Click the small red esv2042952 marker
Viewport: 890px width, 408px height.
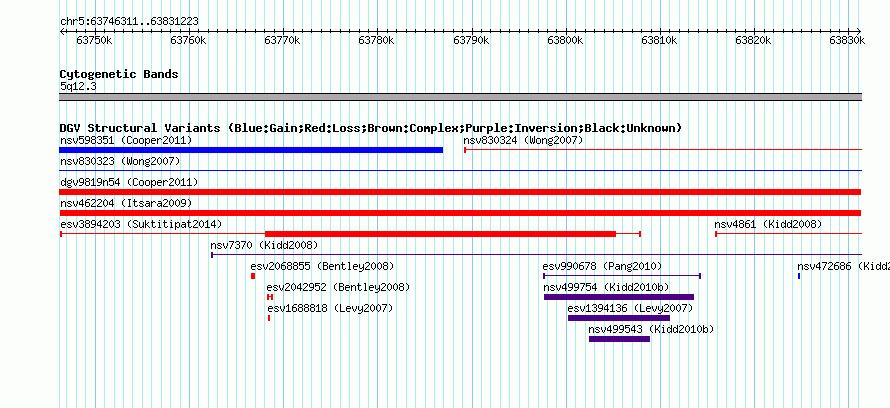tap(270, 297)
